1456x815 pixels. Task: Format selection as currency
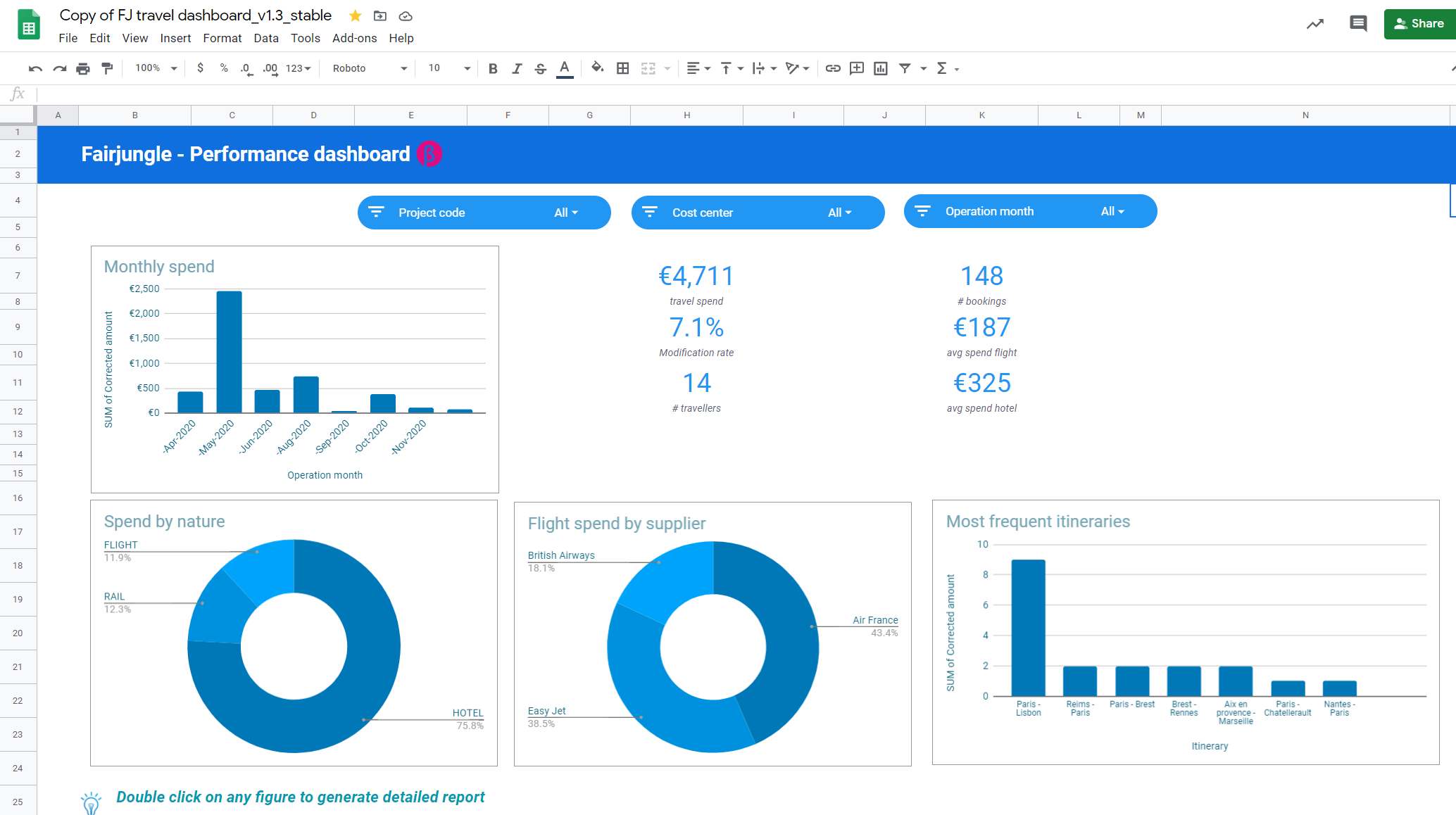(201, 68)
